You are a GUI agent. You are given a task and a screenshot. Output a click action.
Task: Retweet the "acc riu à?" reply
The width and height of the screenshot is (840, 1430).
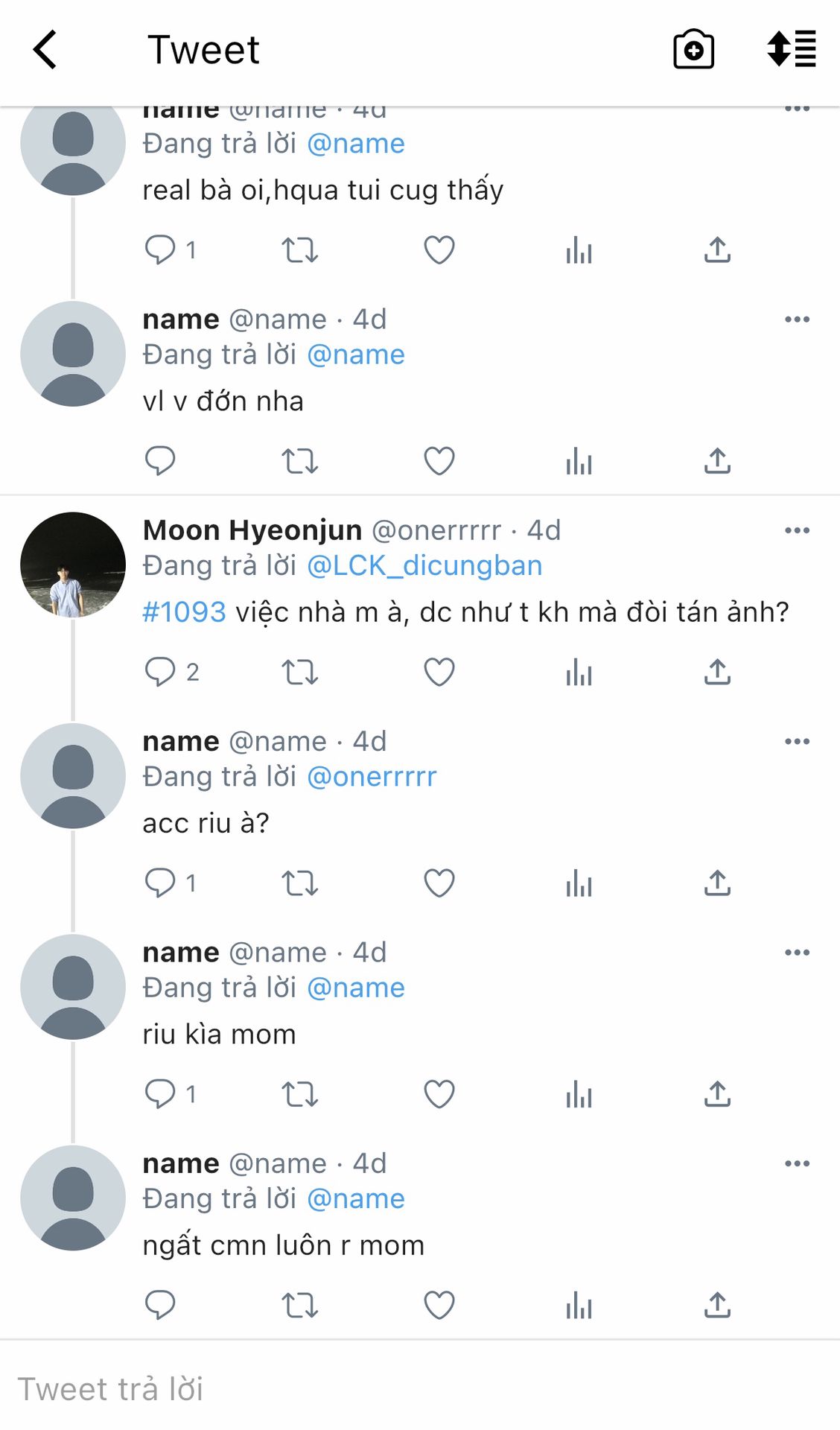pyautogui.click(x=299, y=884)
